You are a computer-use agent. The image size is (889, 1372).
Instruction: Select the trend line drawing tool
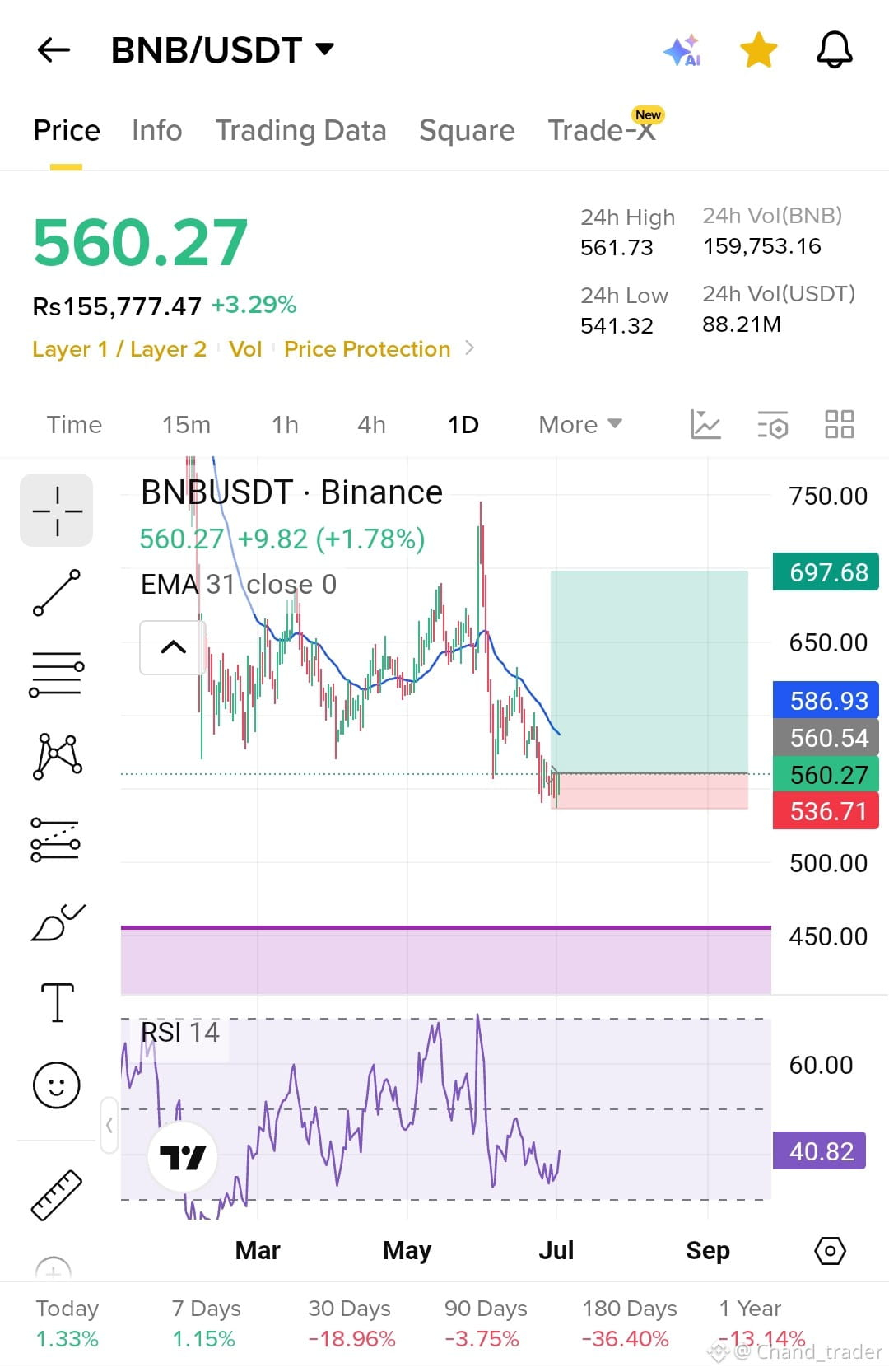click(57, 593)
